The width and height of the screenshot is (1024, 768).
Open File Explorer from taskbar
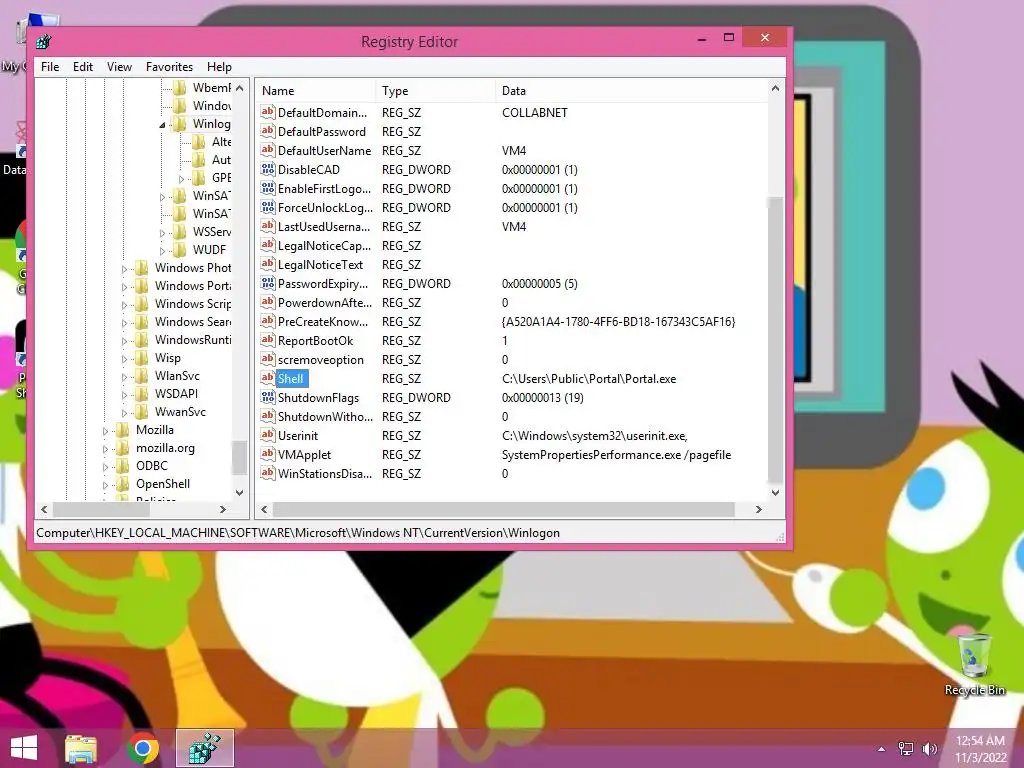81,748
